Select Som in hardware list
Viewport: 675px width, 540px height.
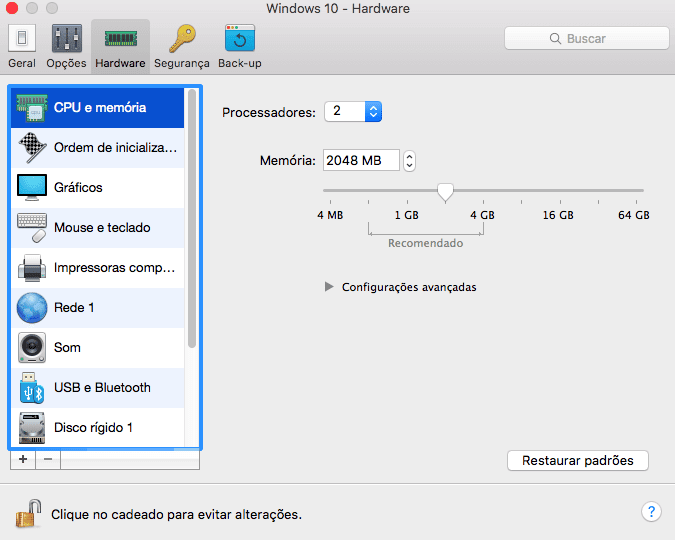[x=98, y=348]
